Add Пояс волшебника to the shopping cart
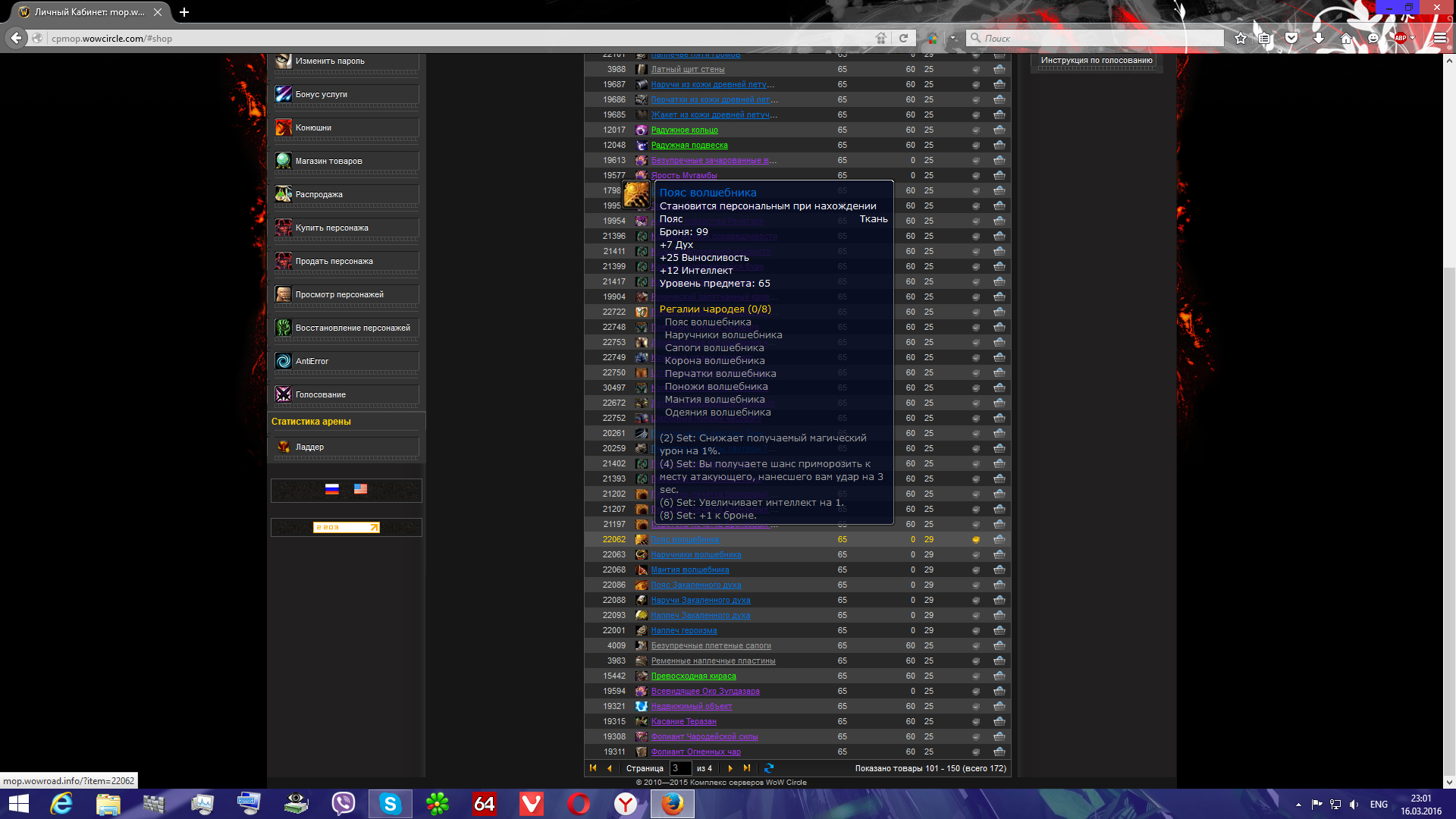 click(999, 539)
